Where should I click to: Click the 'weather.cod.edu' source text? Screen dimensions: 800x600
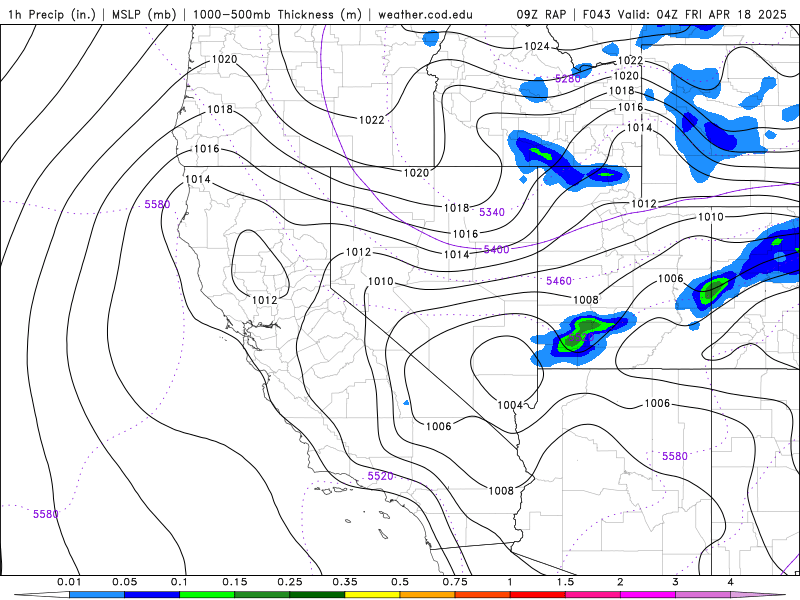[x=425, y=14]
